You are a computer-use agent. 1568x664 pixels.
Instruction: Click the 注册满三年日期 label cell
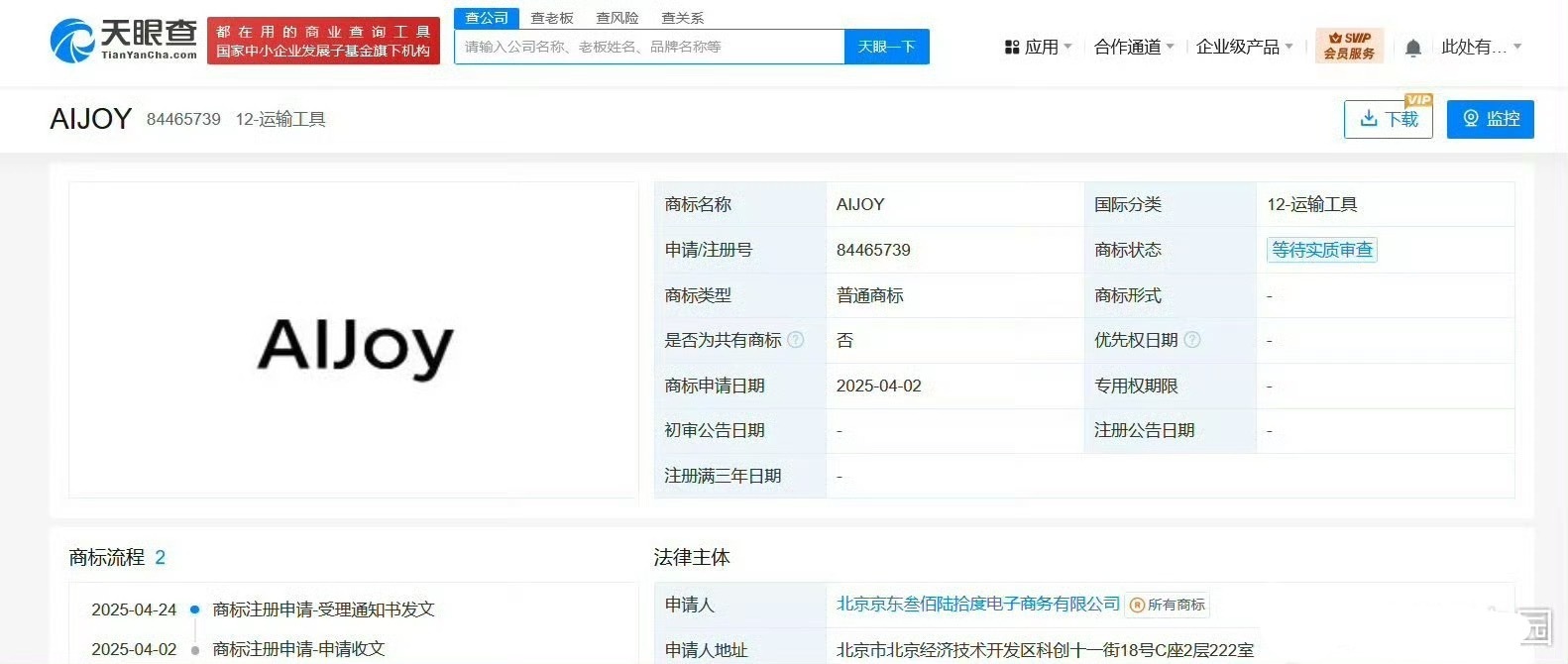tap(740, 476)
